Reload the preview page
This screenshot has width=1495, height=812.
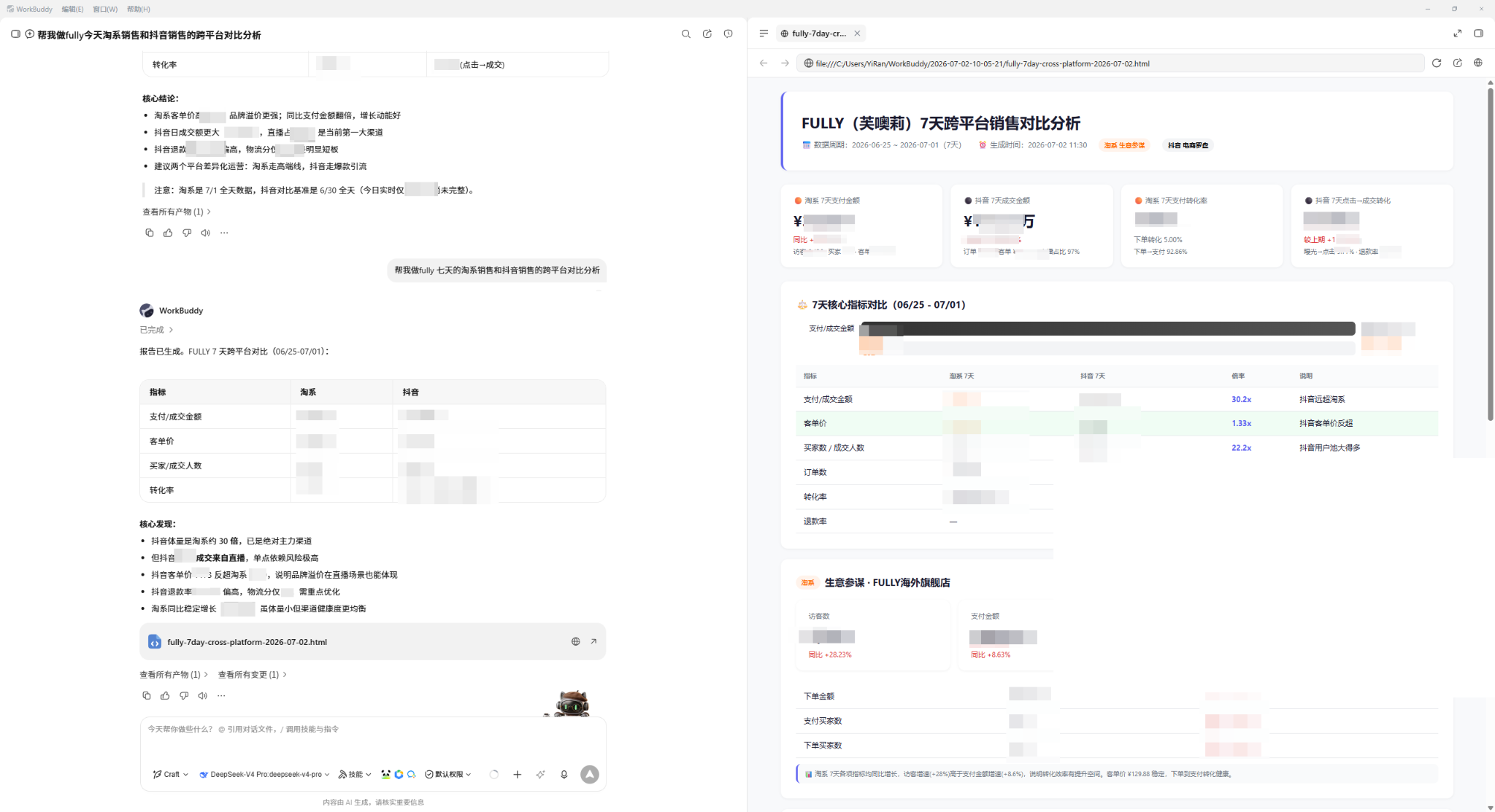[1437, 63]
